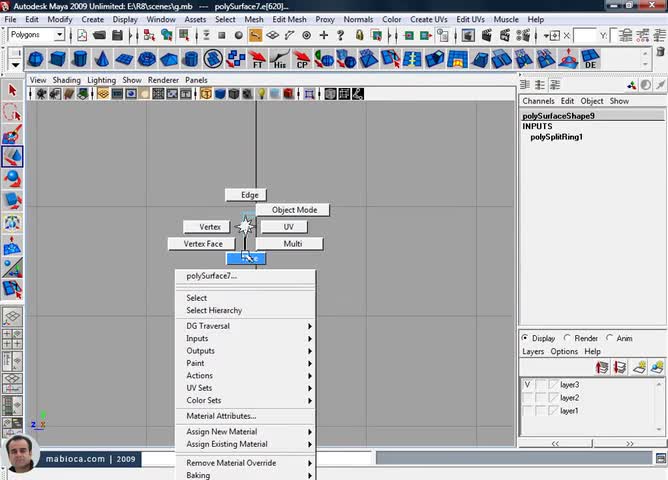Open the Edit Mesh menu
The image size is (668, 480).
pyautogui.click(x=289, y=19)
